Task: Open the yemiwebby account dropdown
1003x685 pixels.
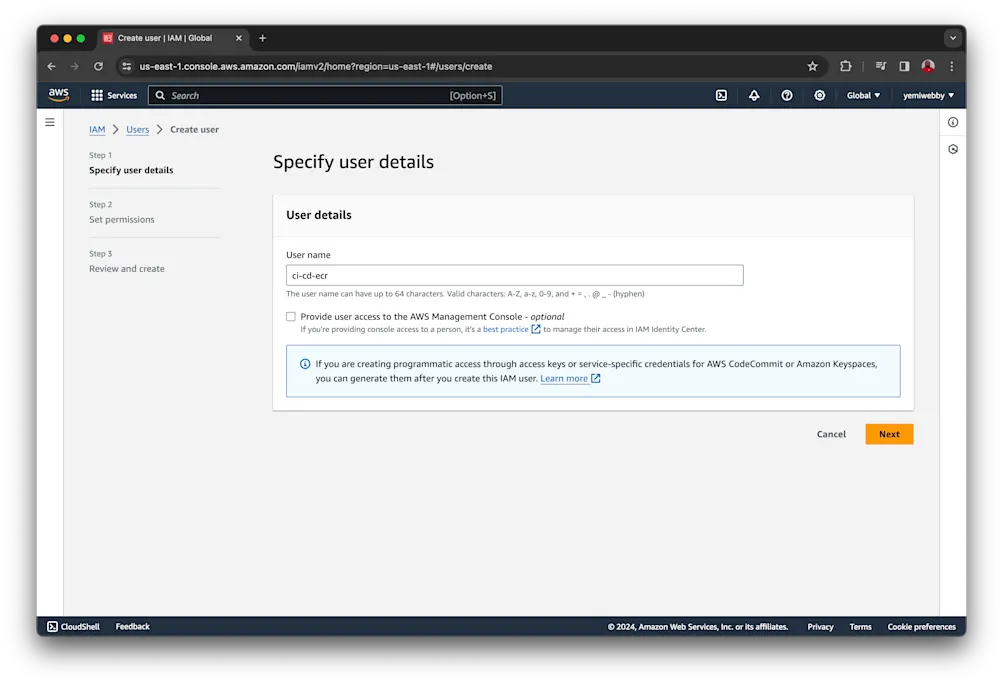Action: (928, 95)
